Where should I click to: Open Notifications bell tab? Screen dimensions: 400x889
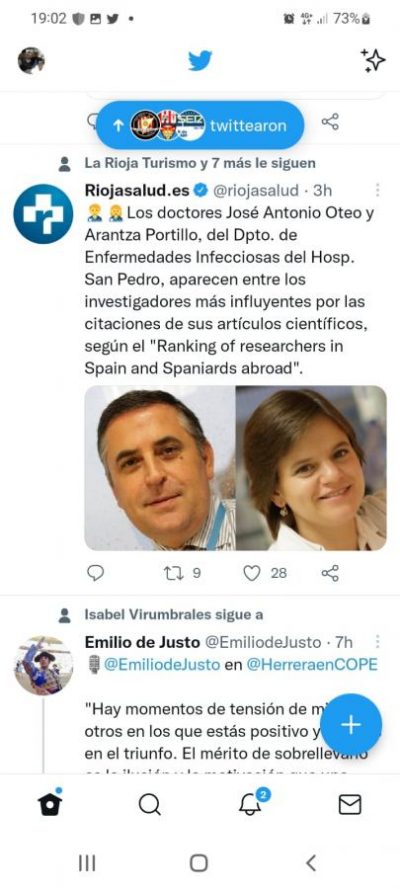click(250, 802)
